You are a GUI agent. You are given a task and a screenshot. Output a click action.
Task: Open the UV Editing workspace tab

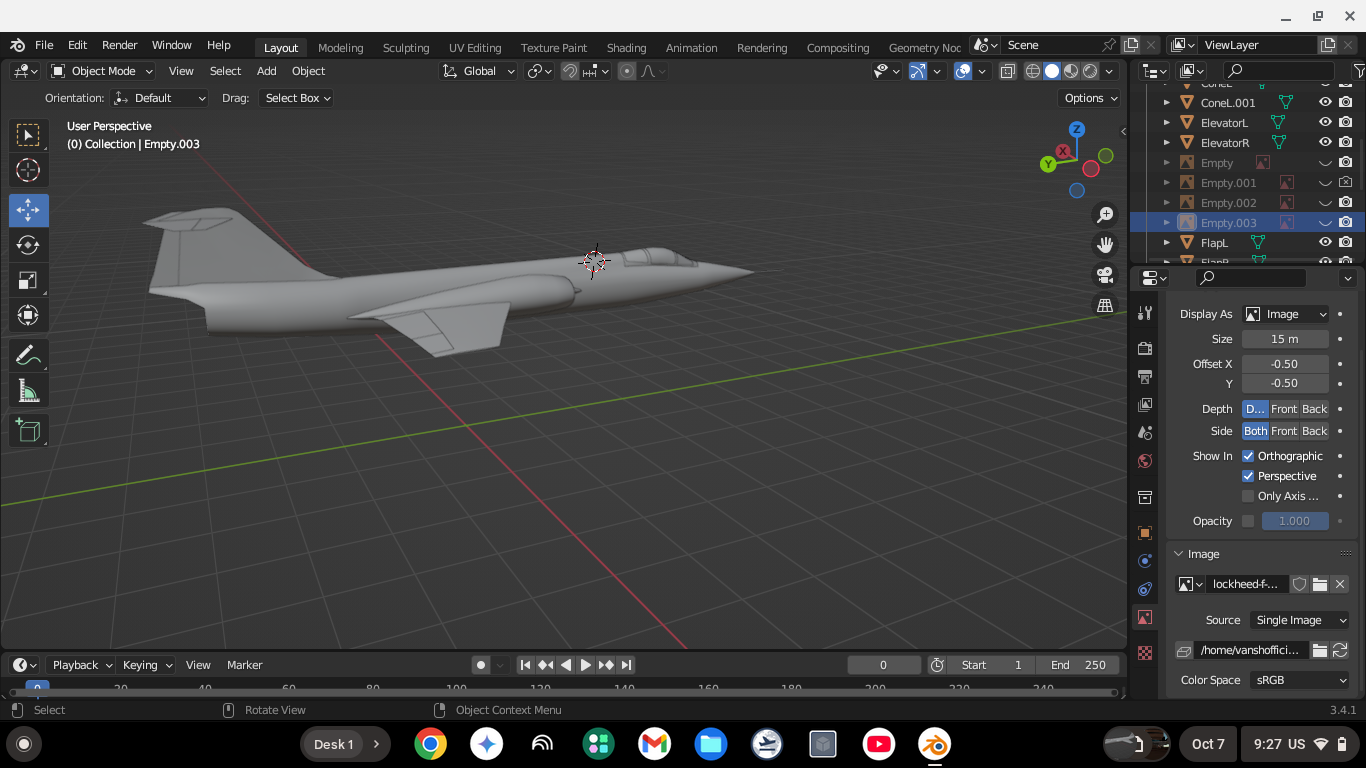(x=475, y=47)
